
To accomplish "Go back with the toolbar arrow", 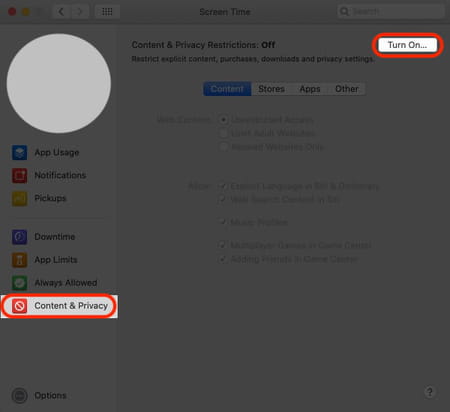I will click(61, 12).
